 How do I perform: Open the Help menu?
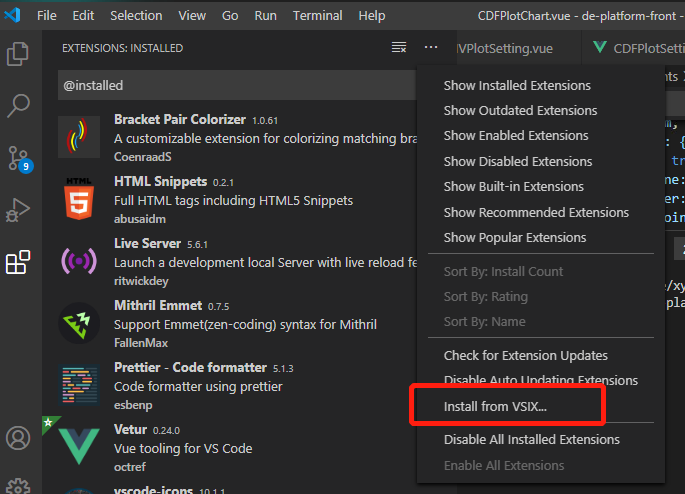372,16
